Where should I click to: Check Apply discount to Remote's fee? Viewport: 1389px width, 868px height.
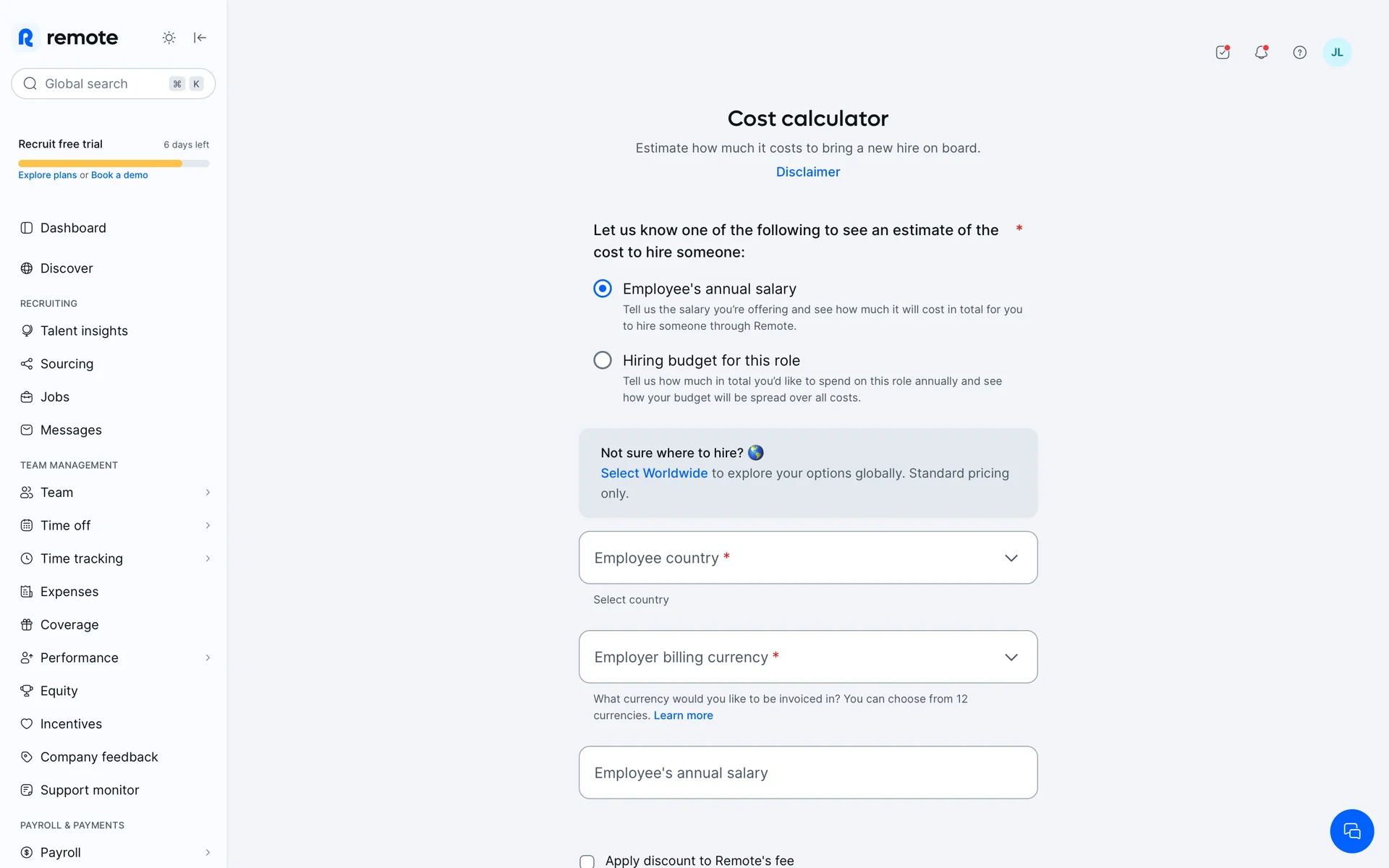tap(587, 861)
